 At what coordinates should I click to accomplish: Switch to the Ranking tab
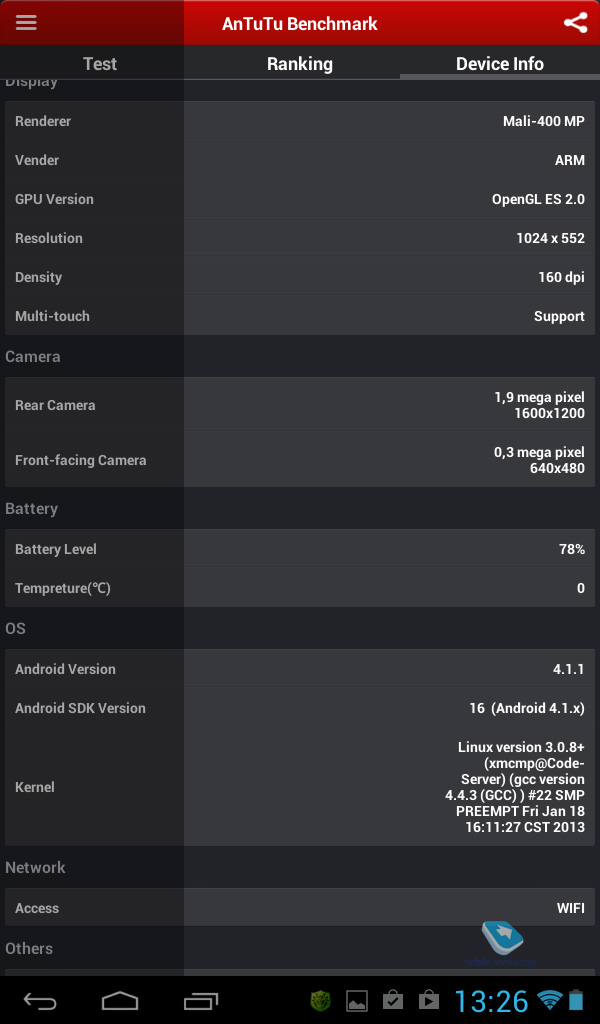[300, 63]
